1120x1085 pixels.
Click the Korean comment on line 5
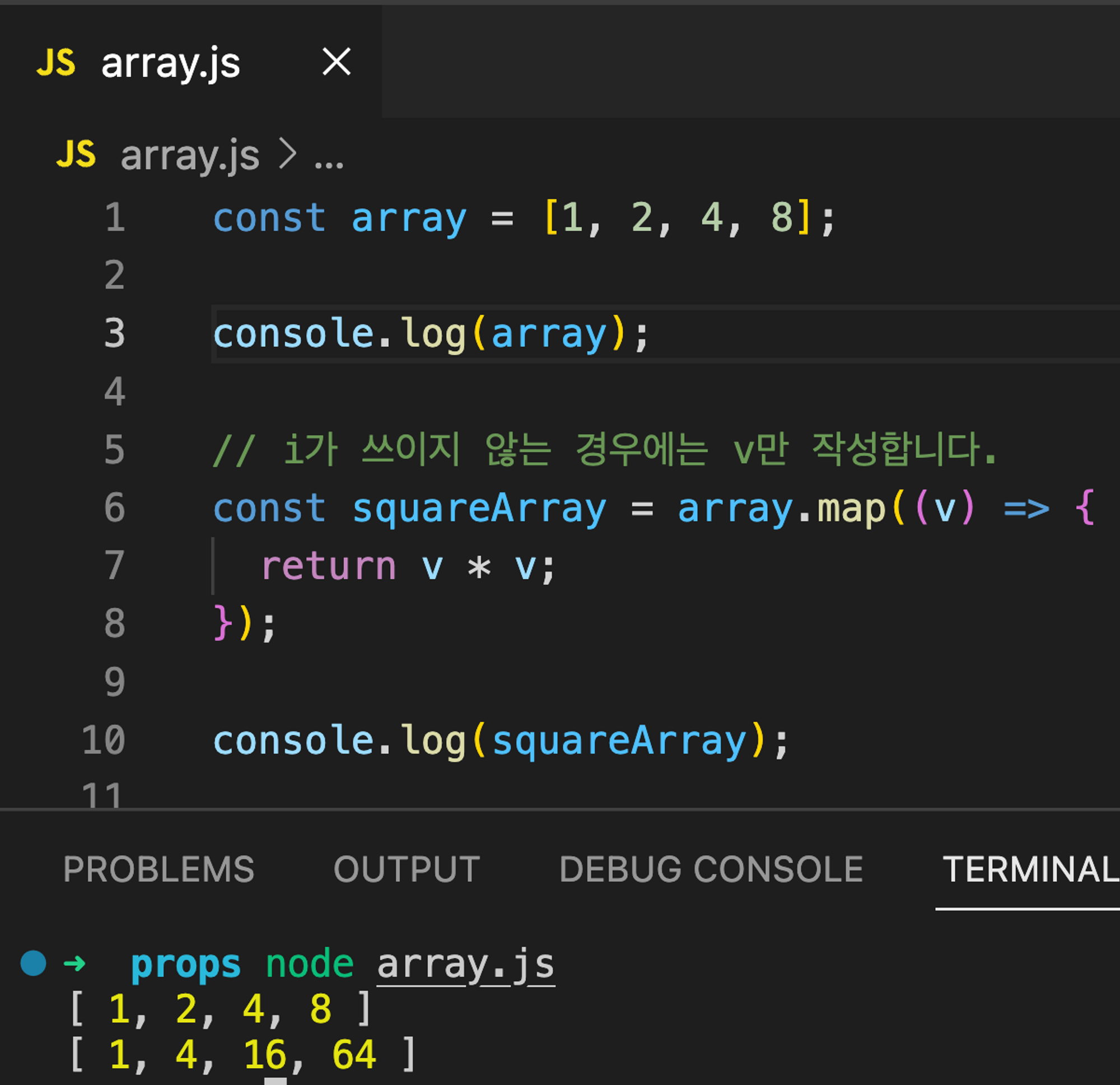pyautogui.click(x=606, y=450)
